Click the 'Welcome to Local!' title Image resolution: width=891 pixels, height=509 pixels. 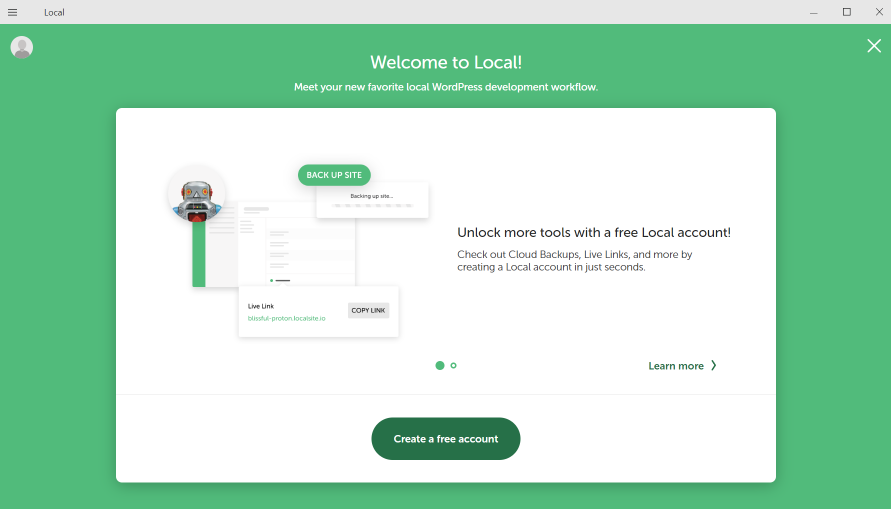446,62
